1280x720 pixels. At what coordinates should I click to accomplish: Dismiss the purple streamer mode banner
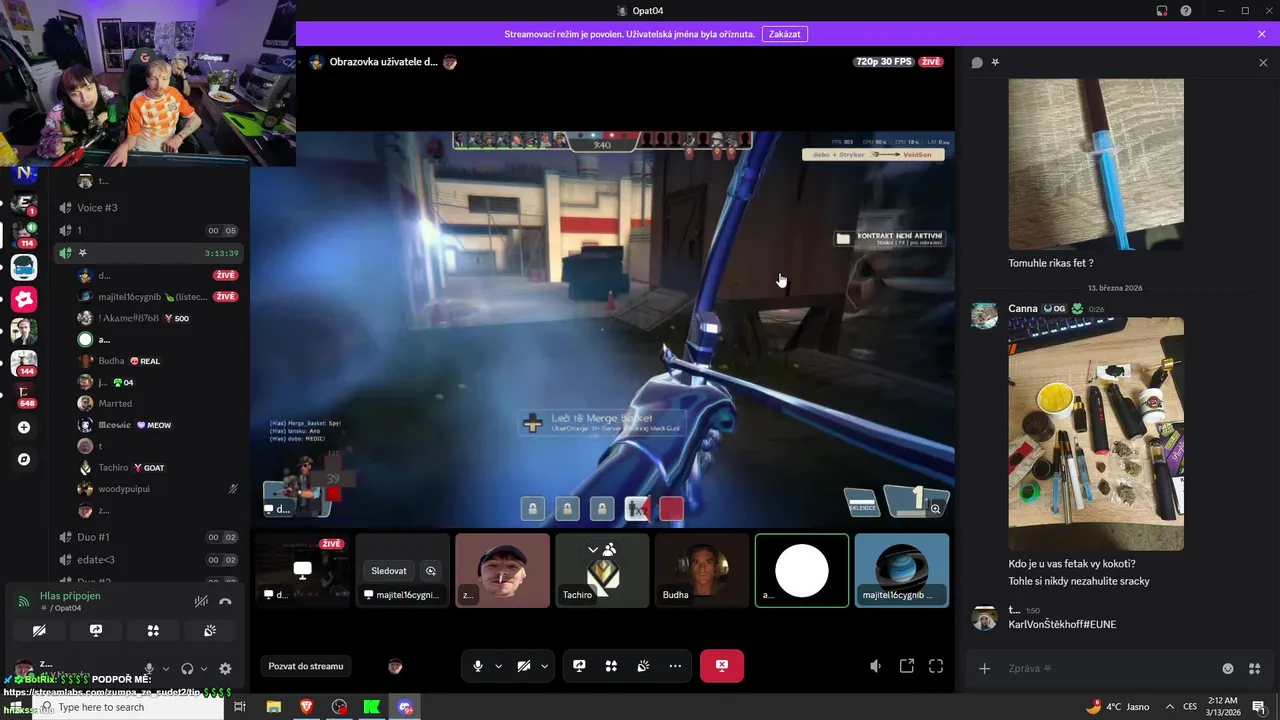(x=1262, y=34)
